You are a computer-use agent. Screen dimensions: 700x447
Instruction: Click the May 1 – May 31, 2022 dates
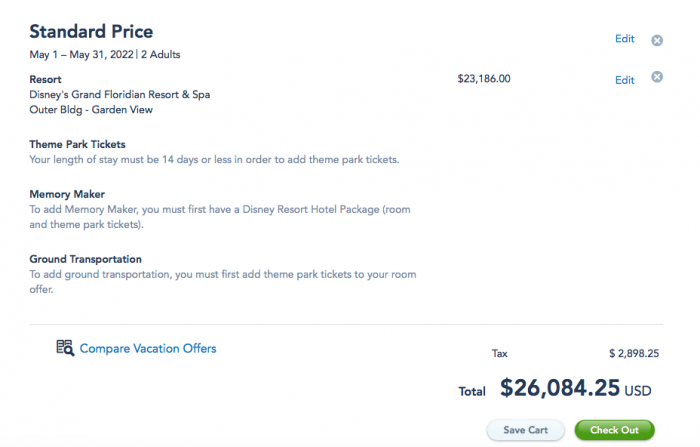81,54
